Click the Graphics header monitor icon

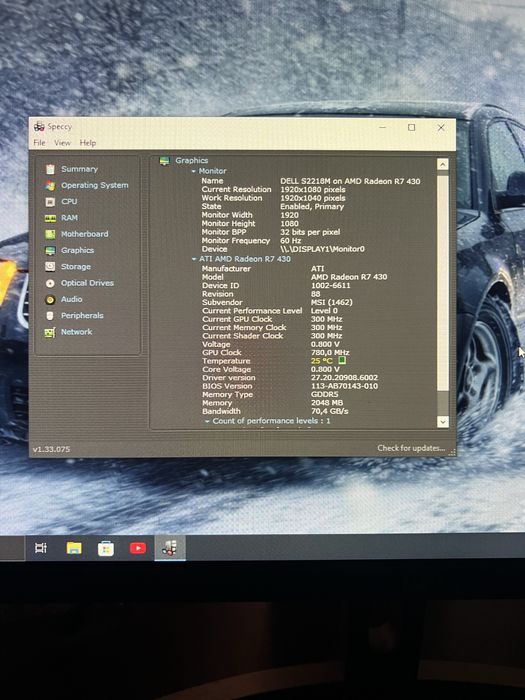click(165, 161)
